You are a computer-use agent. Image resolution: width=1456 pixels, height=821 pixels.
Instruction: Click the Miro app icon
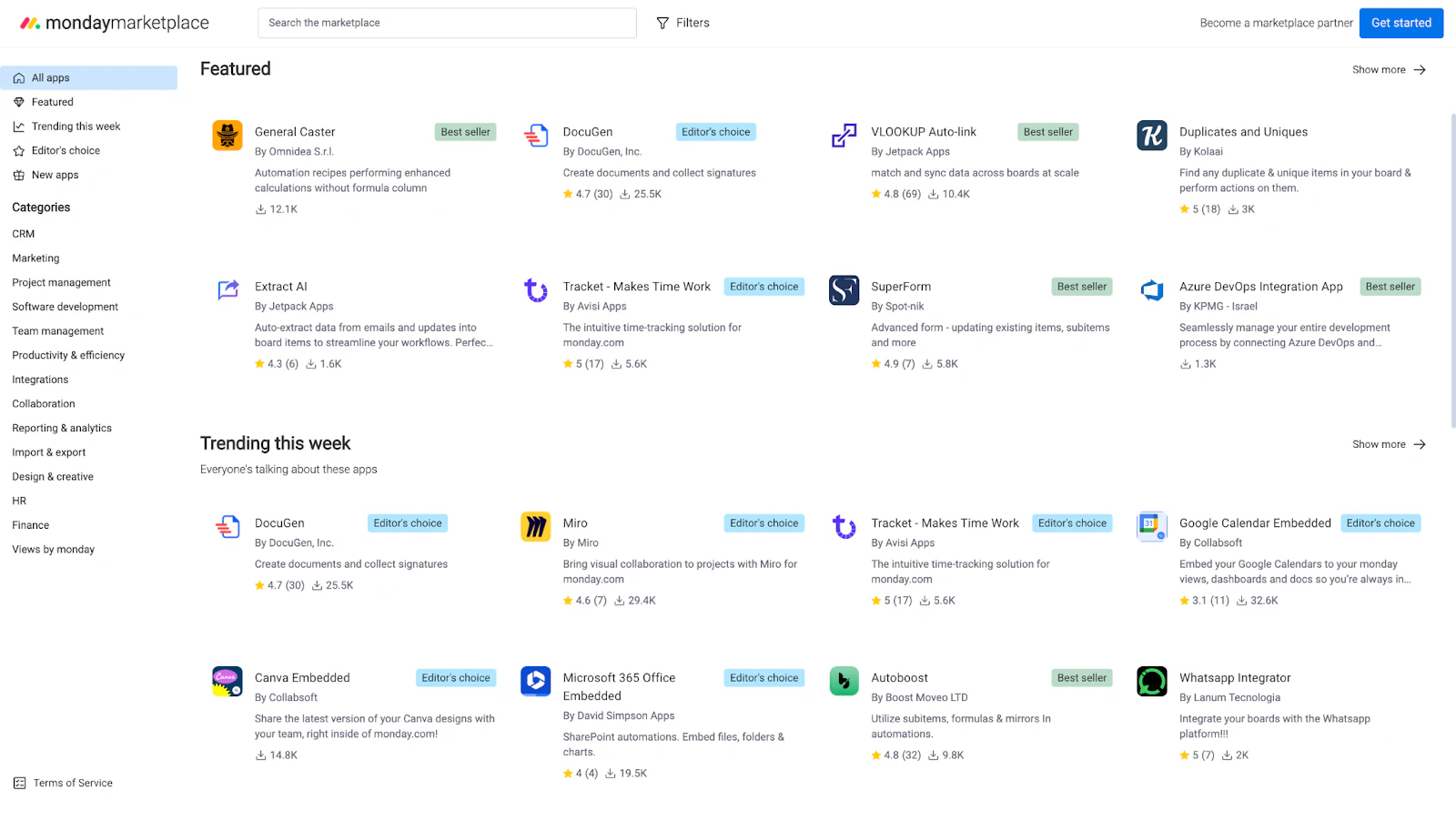(x=536, y=527)
